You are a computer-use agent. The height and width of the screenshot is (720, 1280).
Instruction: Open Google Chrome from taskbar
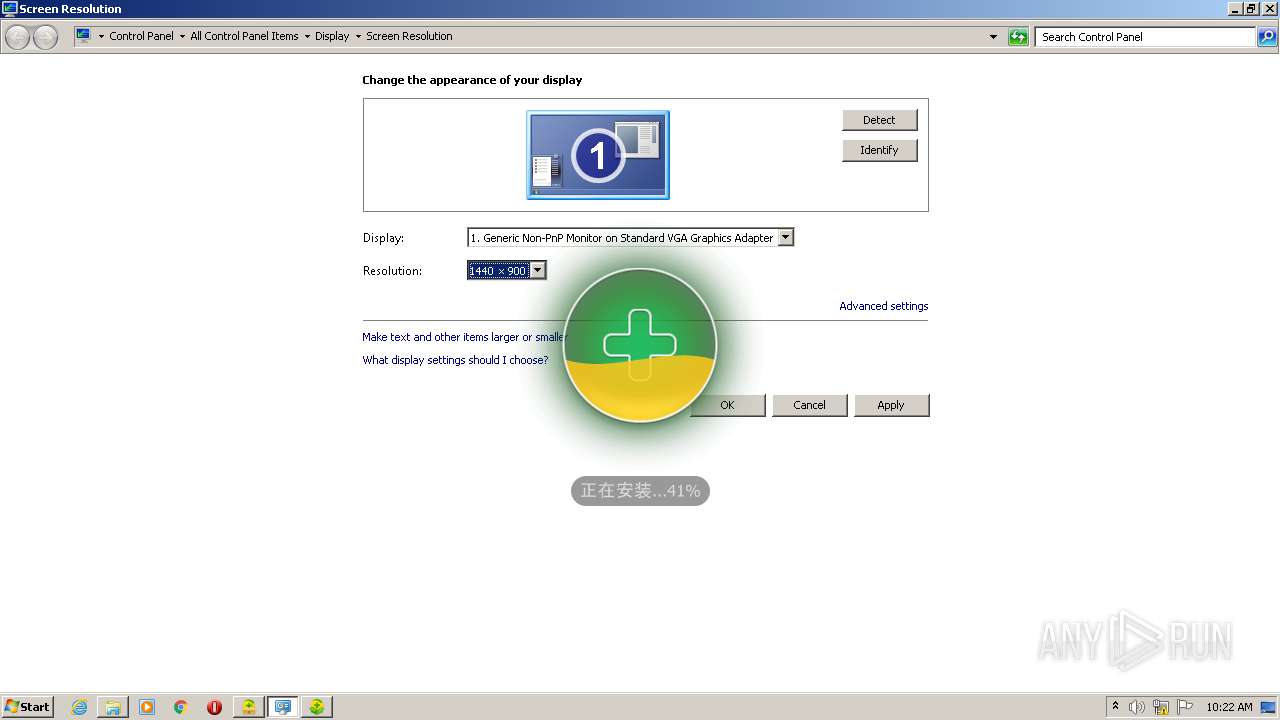click(x=181, y=707)
